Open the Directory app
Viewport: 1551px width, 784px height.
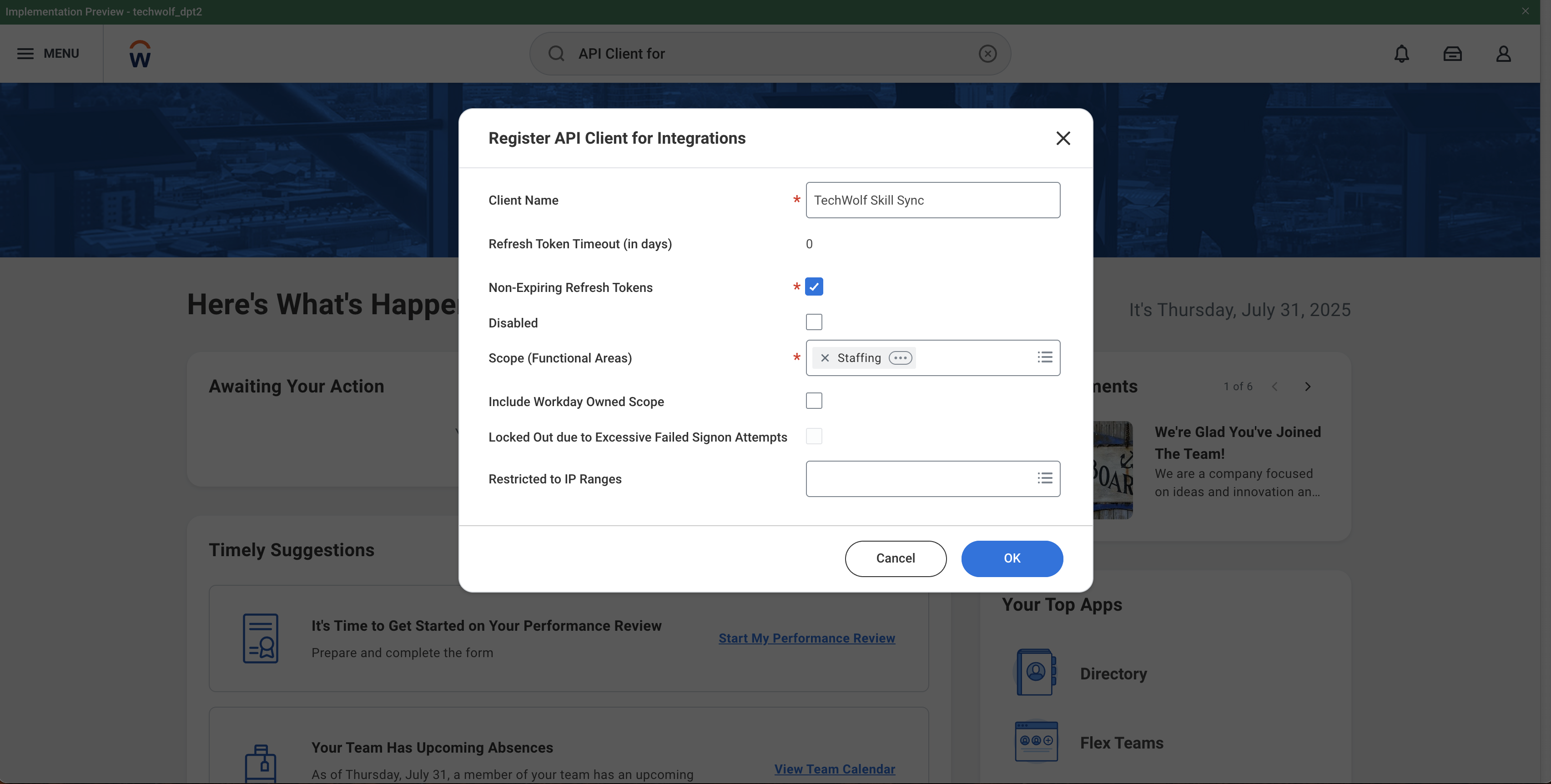tap(1113, 674)
